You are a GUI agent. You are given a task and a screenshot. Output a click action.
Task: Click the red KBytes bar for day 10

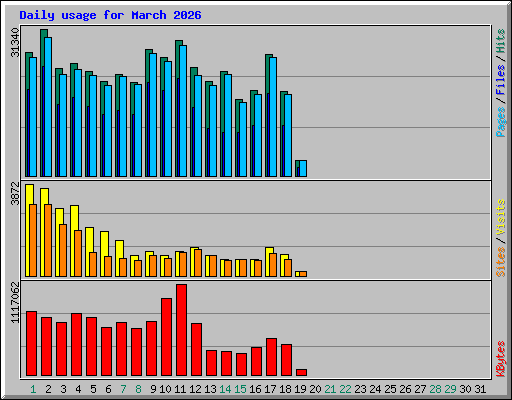point(166,337)
